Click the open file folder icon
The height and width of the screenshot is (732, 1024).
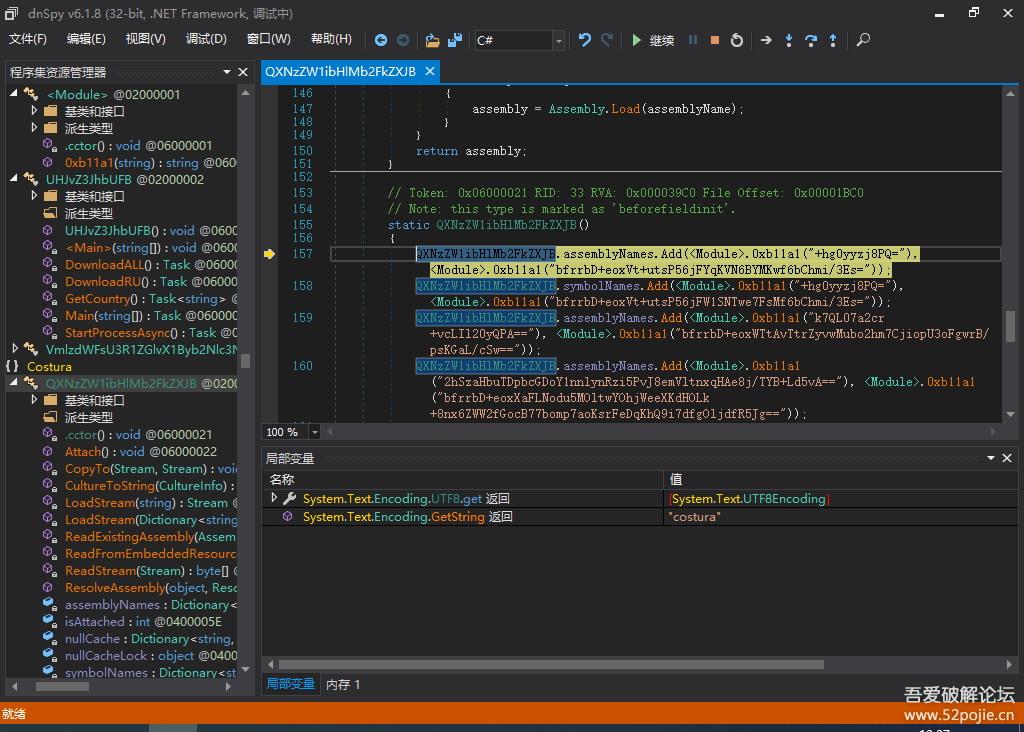432,40
